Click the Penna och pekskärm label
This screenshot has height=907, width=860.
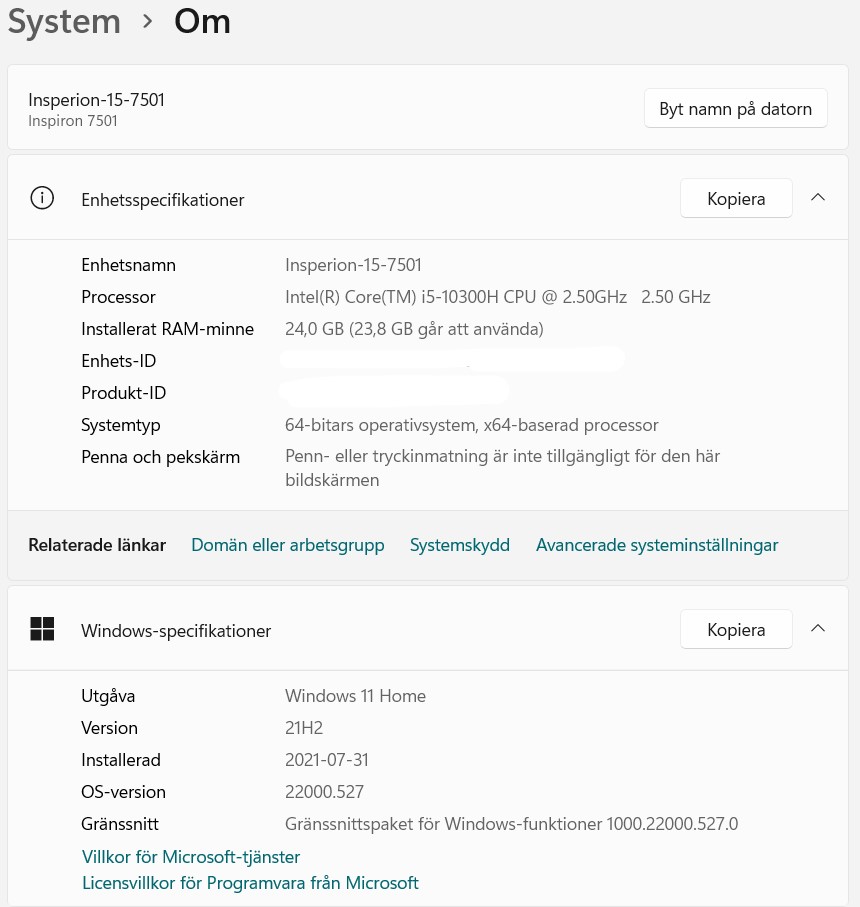pyautogui.click(x=160, y=457)
